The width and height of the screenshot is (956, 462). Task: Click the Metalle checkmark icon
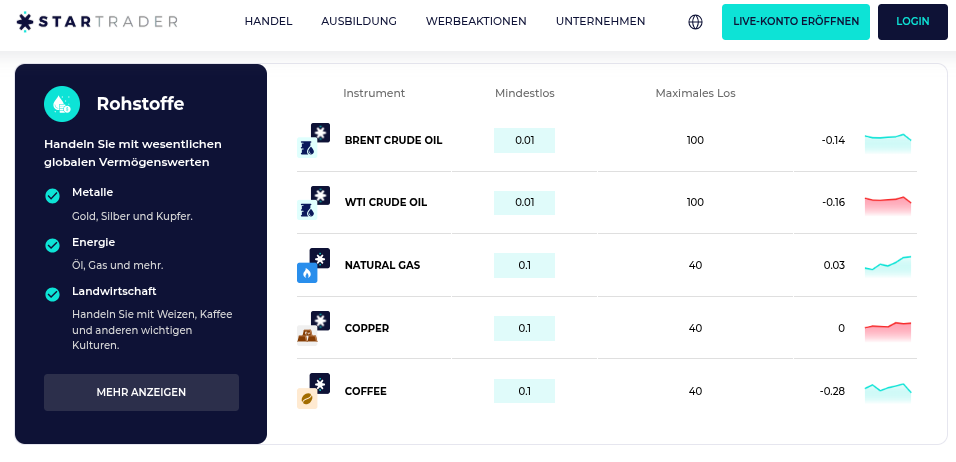click(x=52, y=196)
